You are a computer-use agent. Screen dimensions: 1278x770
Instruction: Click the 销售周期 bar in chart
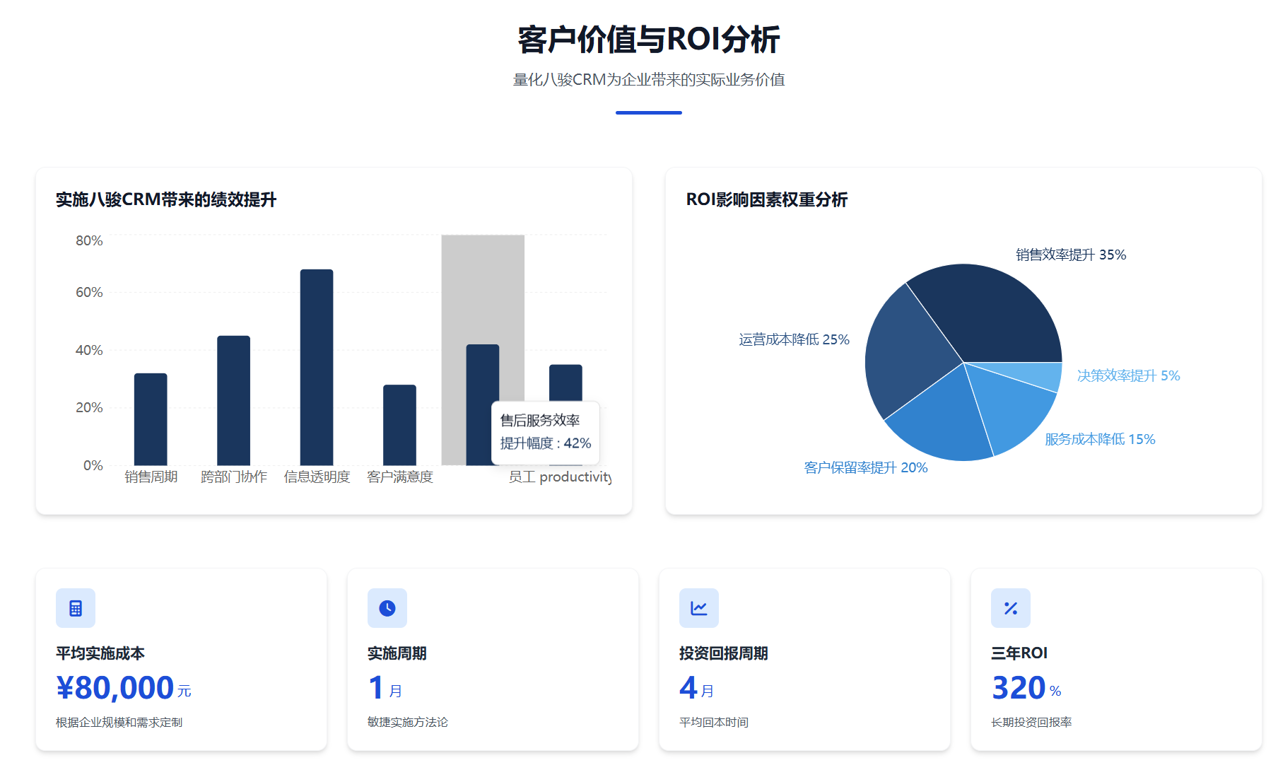(x=151, y=420)
